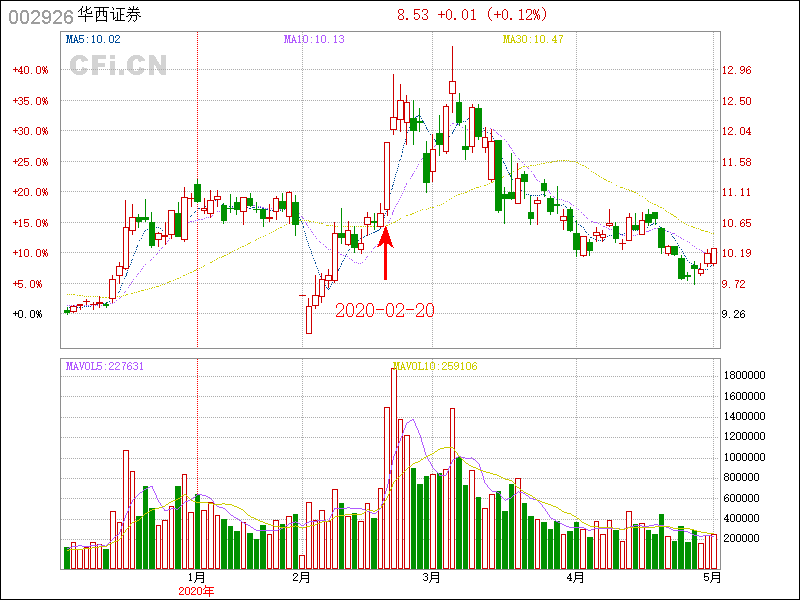Click the MA30:10.47 indicator label
This screenshot has width=800, height=600.
[x=533, y=39]
